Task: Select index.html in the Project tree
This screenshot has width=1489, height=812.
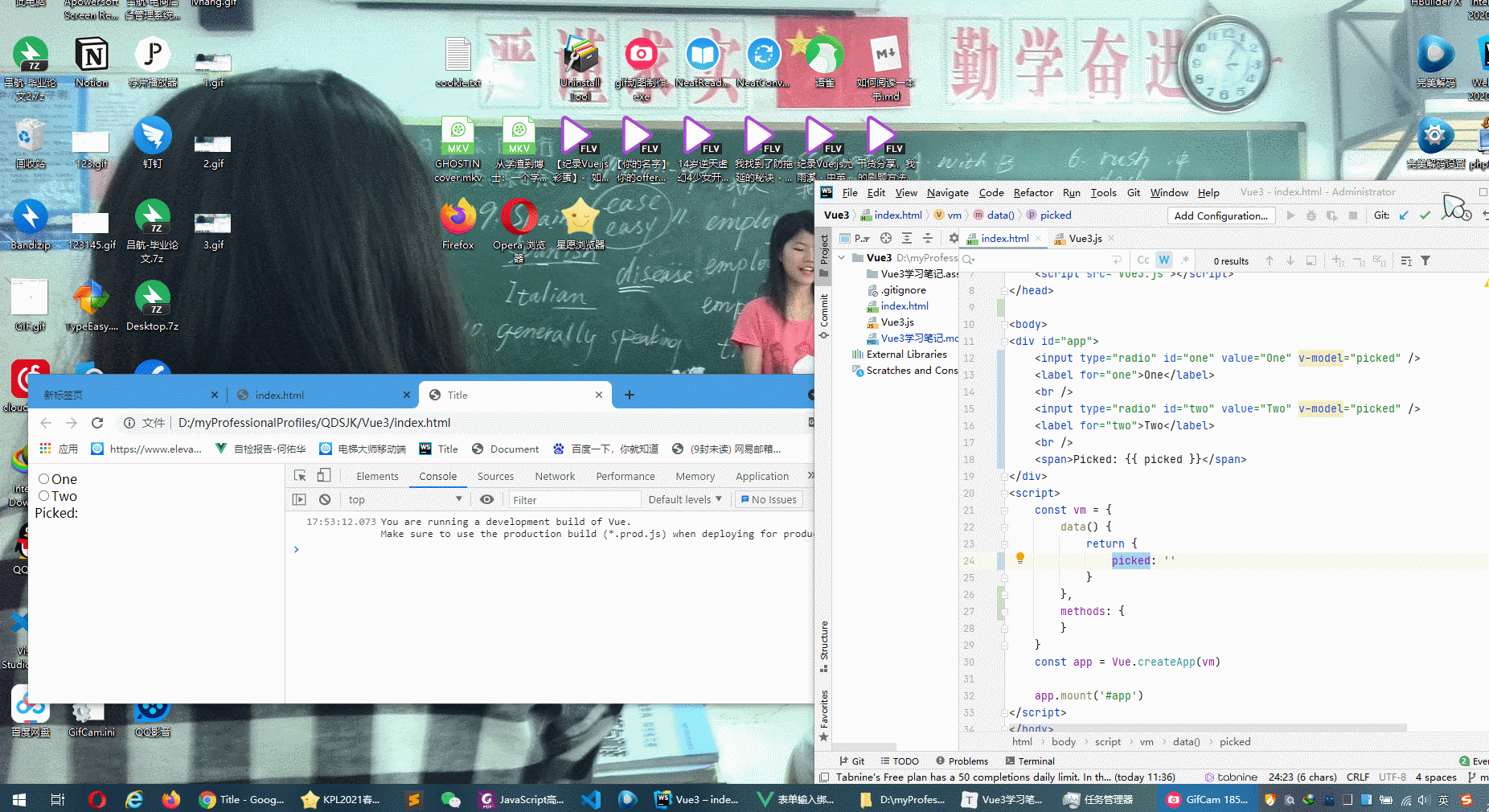Action: click(904, 306)
